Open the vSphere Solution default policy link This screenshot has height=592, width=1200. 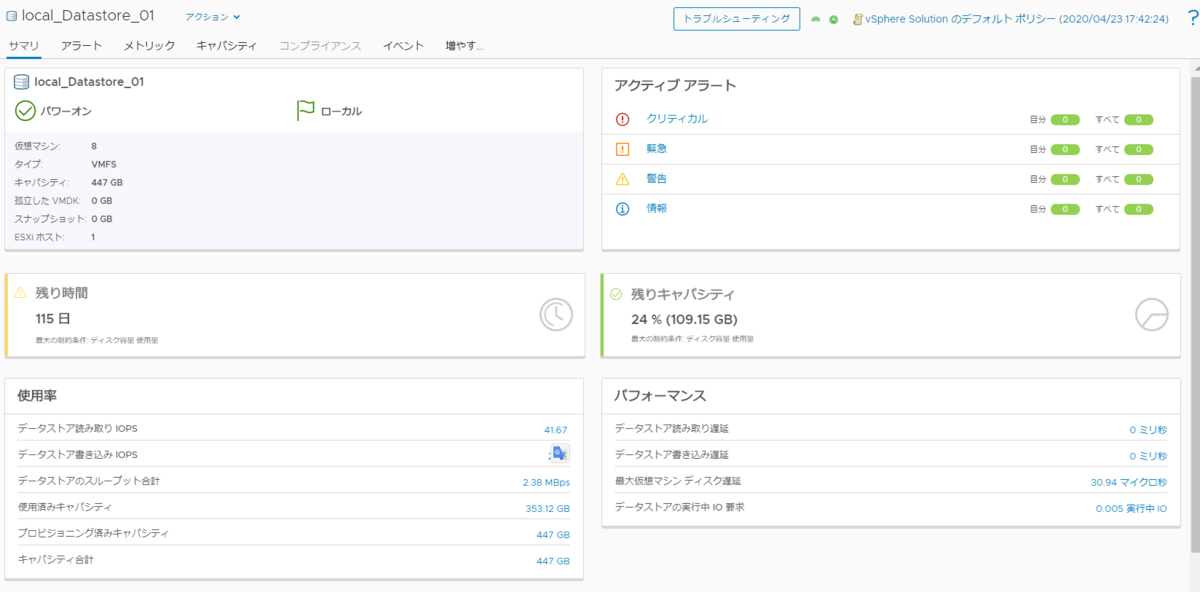point(1016,19)
